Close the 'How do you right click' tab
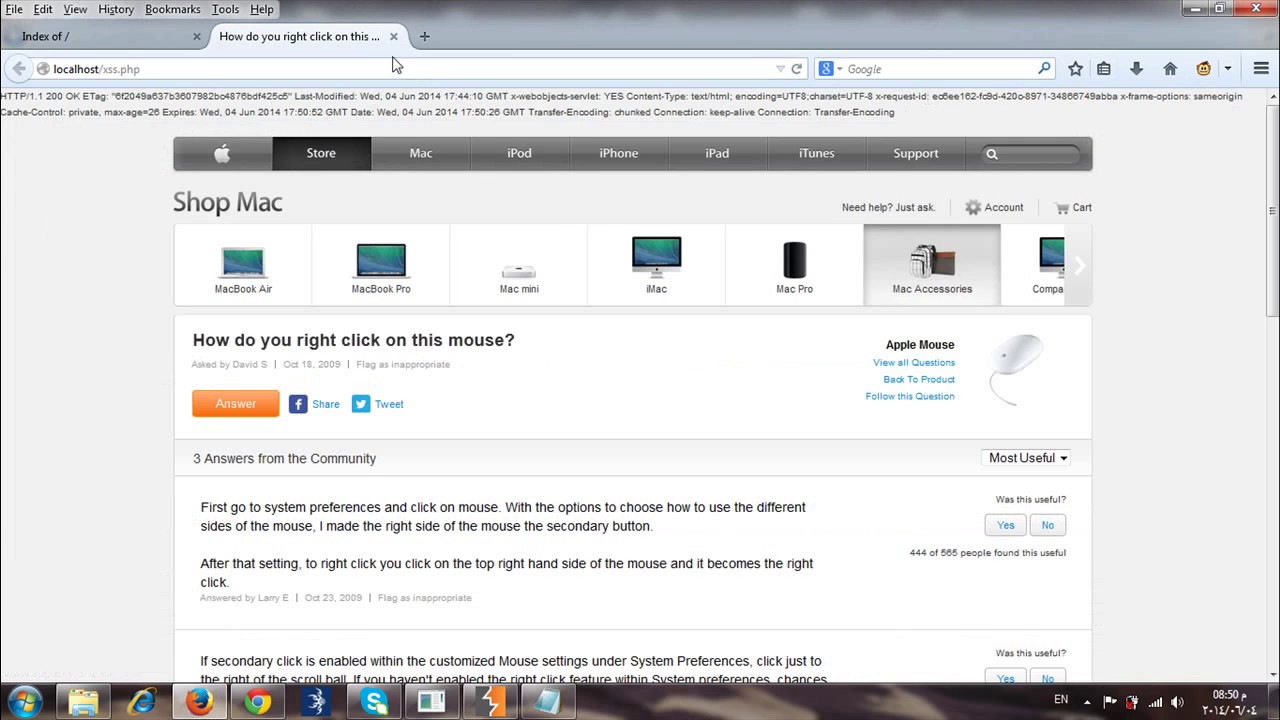Screen dimensions: 1280x720 click(394, 36)
